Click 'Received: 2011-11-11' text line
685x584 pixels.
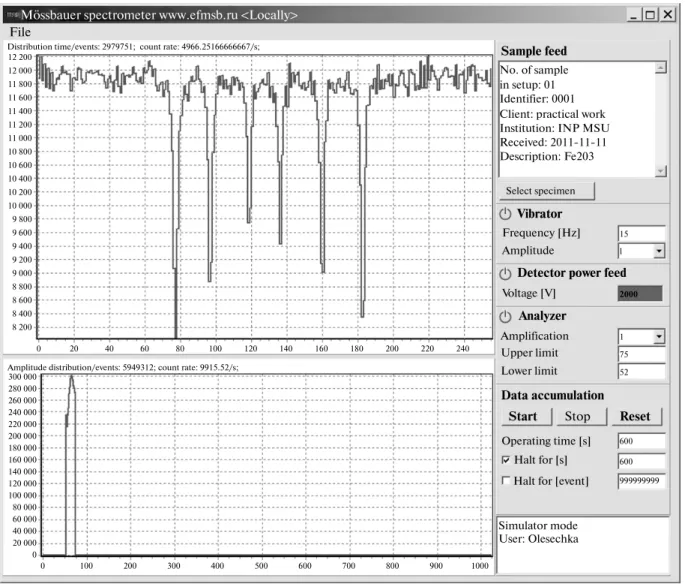point(553,142)
